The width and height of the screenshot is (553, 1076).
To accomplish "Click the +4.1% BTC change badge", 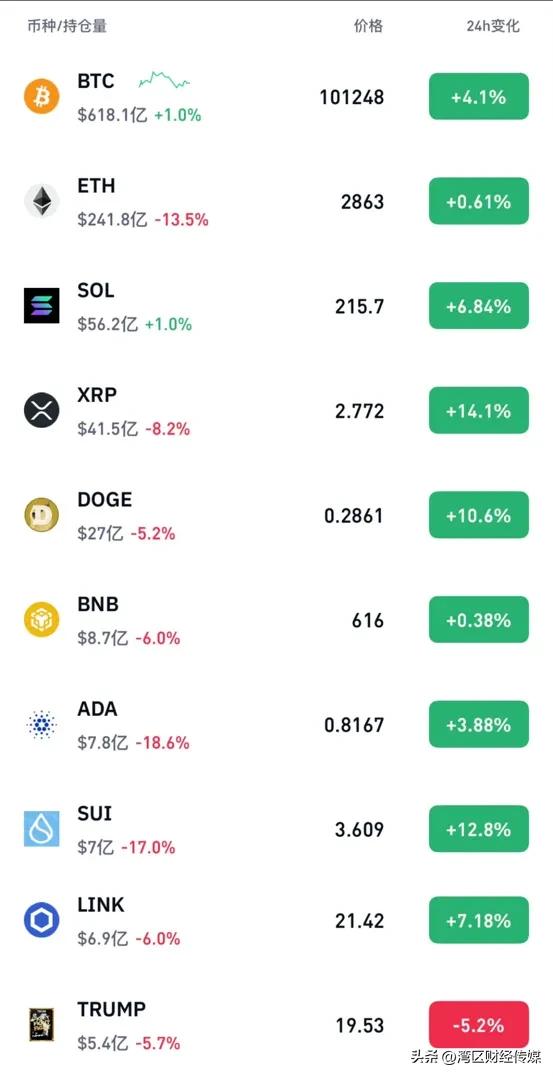I will (479, 97).
